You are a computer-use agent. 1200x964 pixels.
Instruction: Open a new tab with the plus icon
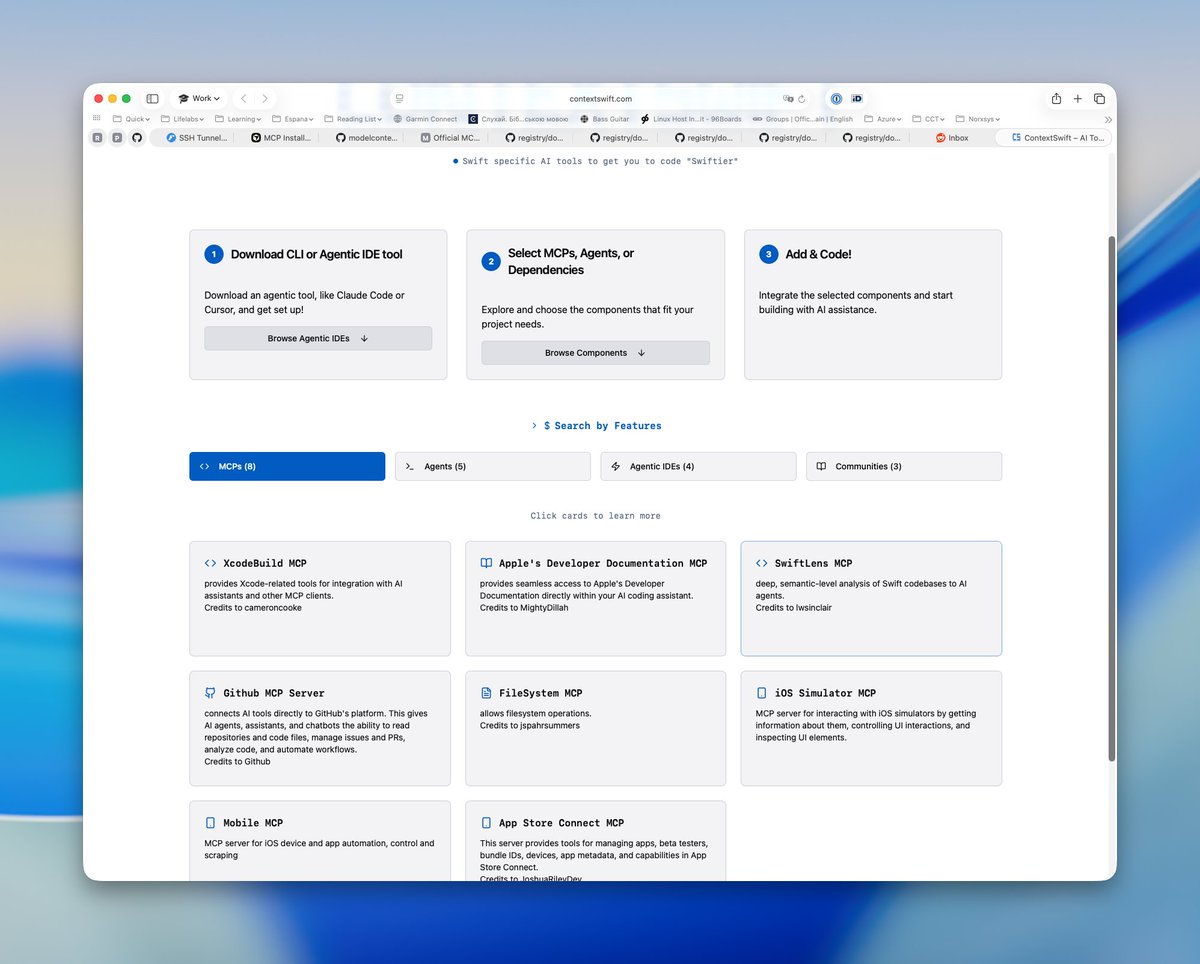click(x=1077, y=98)
